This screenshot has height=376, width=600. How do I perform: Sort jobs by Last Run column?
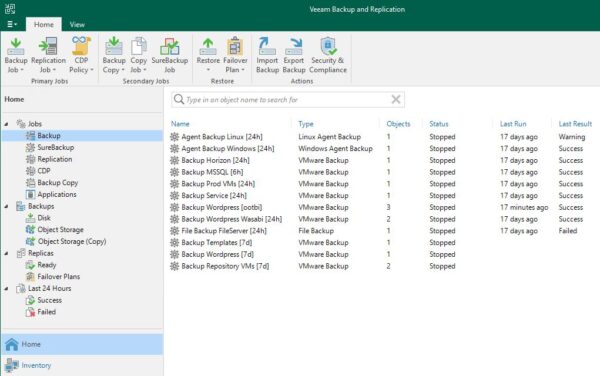[513, 124]
